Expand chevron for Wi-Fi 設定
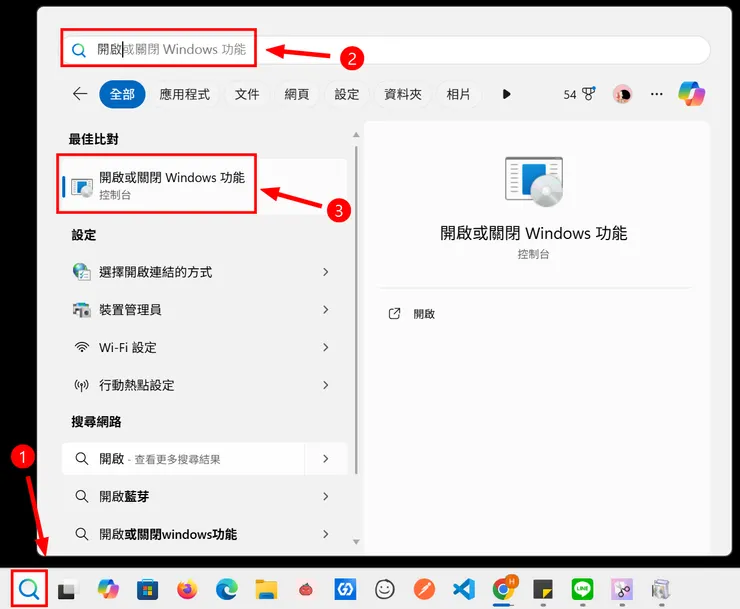This screenshot has height=609, width=740. pos(326,347)
